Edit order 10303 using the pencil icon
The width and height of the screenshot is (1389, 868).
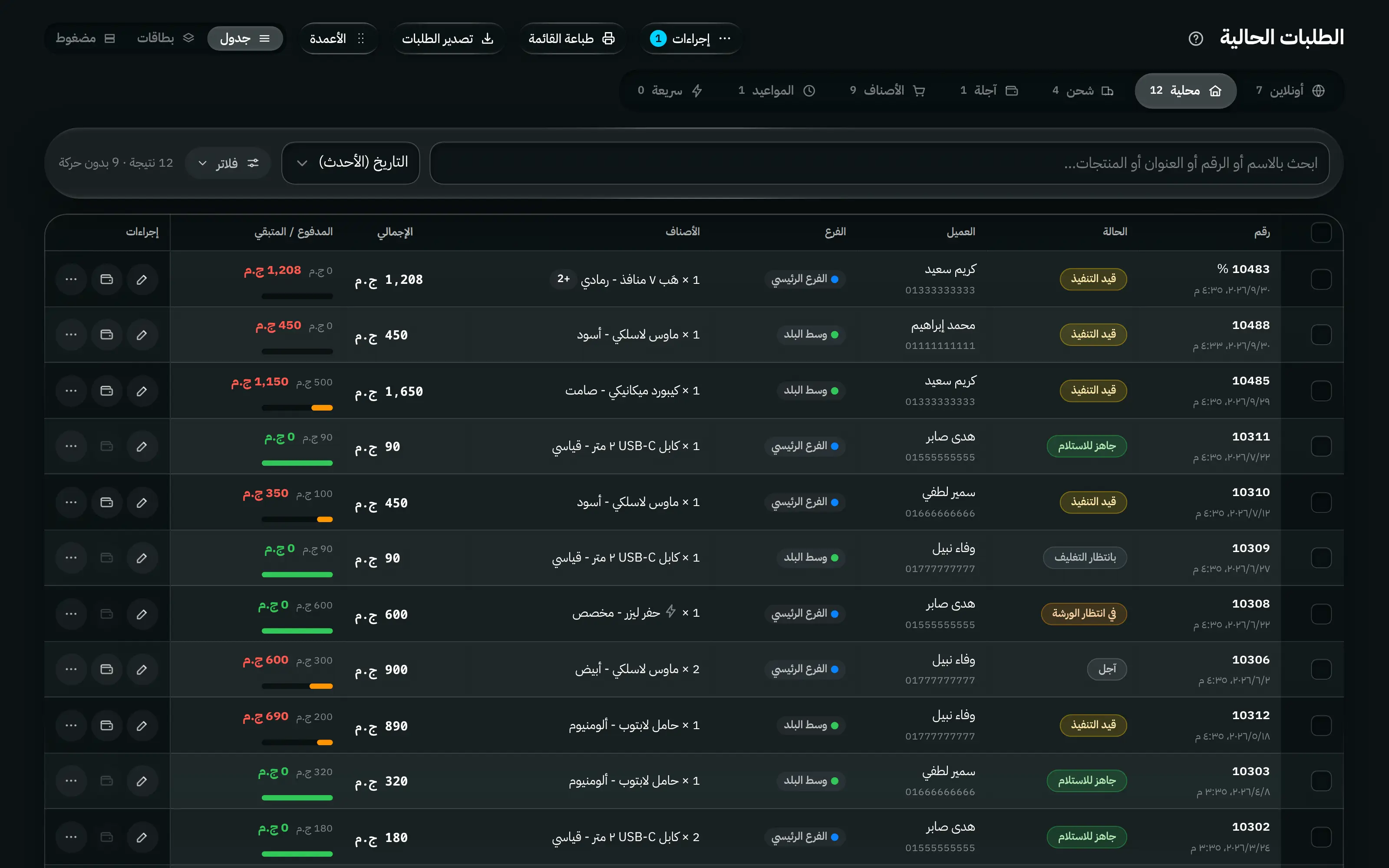pyautogui.click(x=142, y=781)
